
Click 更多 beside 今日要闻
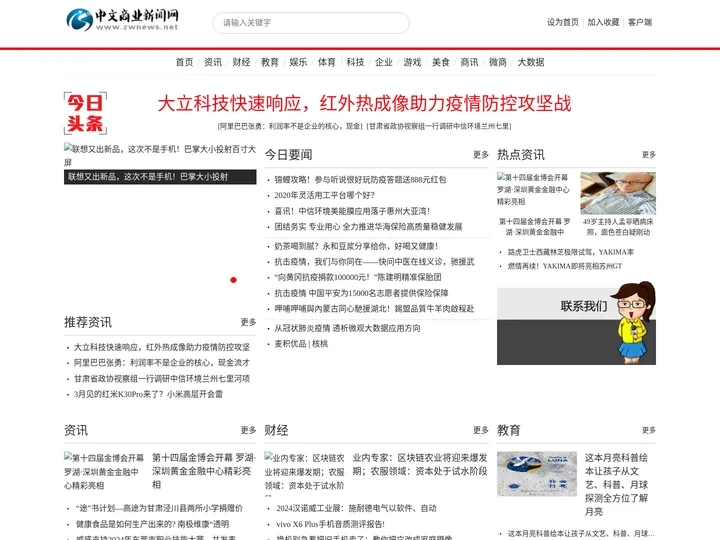(x=481, y=155)
